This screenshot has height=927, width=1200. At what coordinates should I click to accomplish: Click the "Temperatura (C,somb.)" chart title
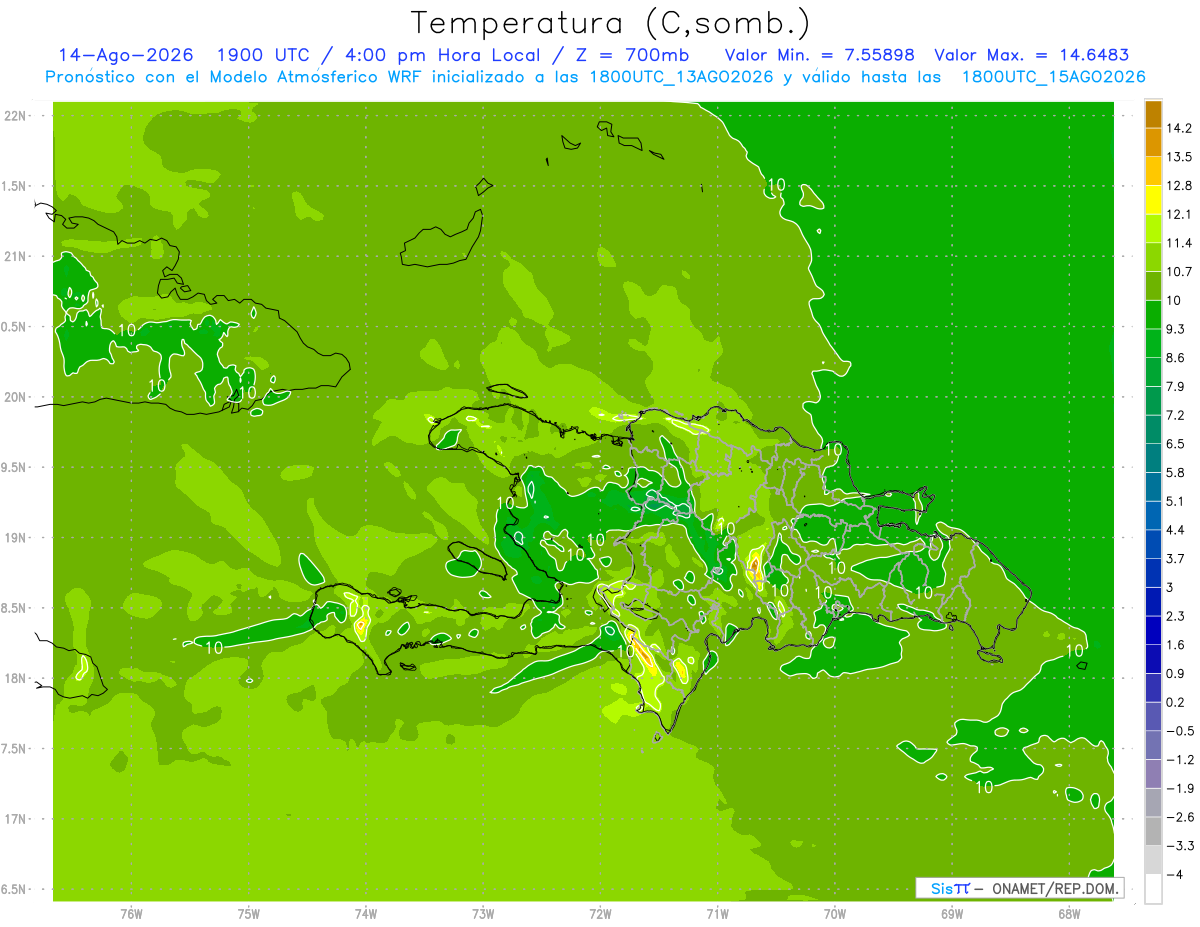610,22
